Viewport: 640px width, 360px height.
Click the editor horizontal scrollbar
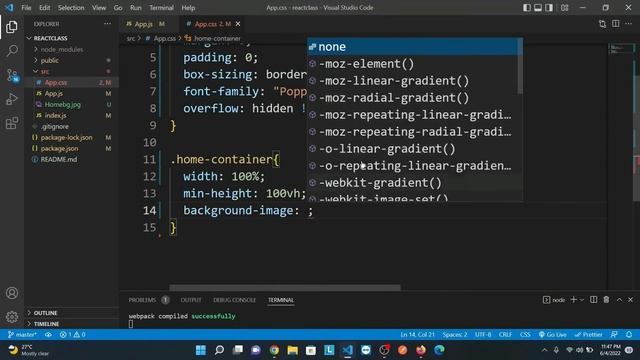(x=285, y=287)
